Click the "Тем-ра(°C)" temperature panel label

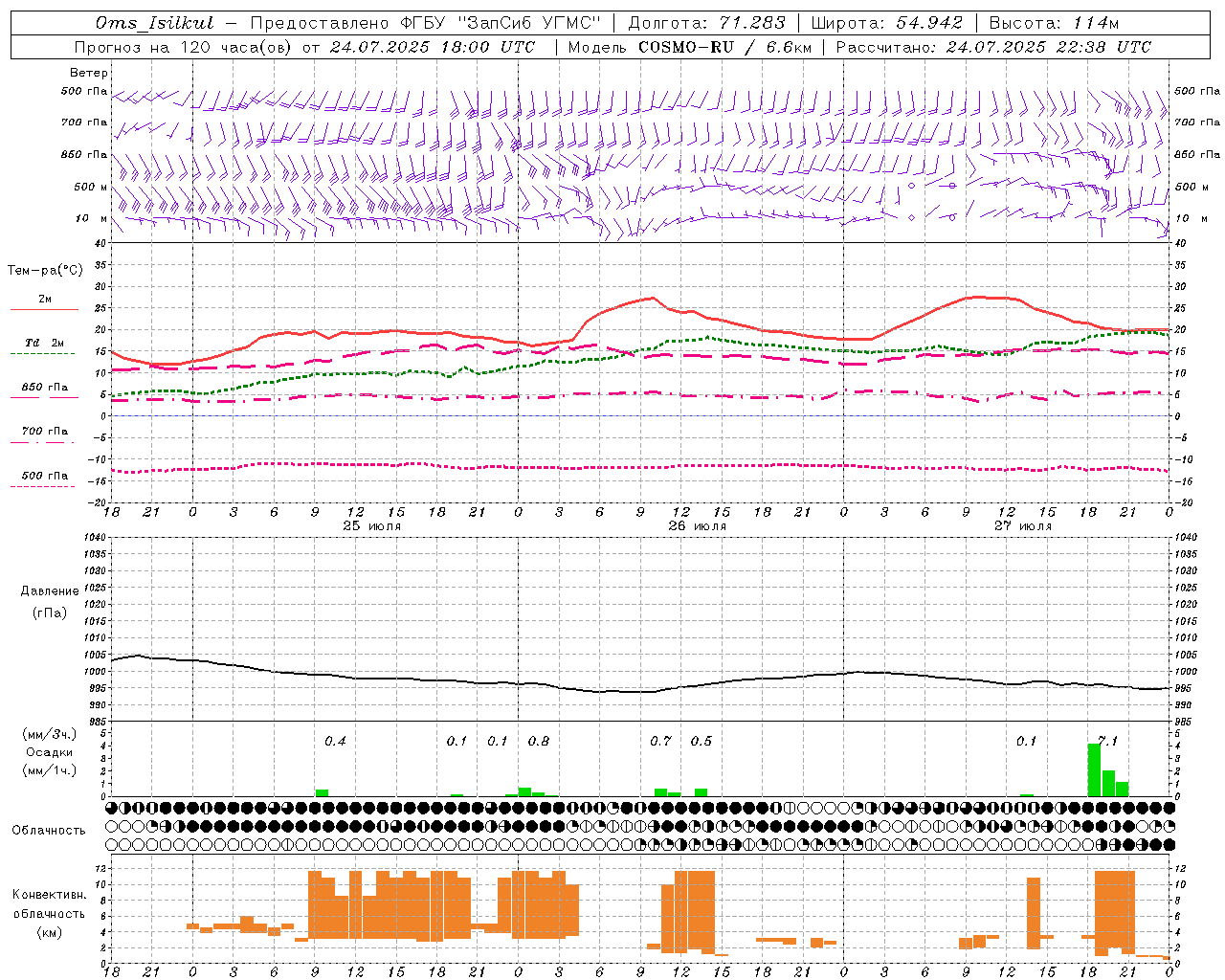tap(46, 271)
